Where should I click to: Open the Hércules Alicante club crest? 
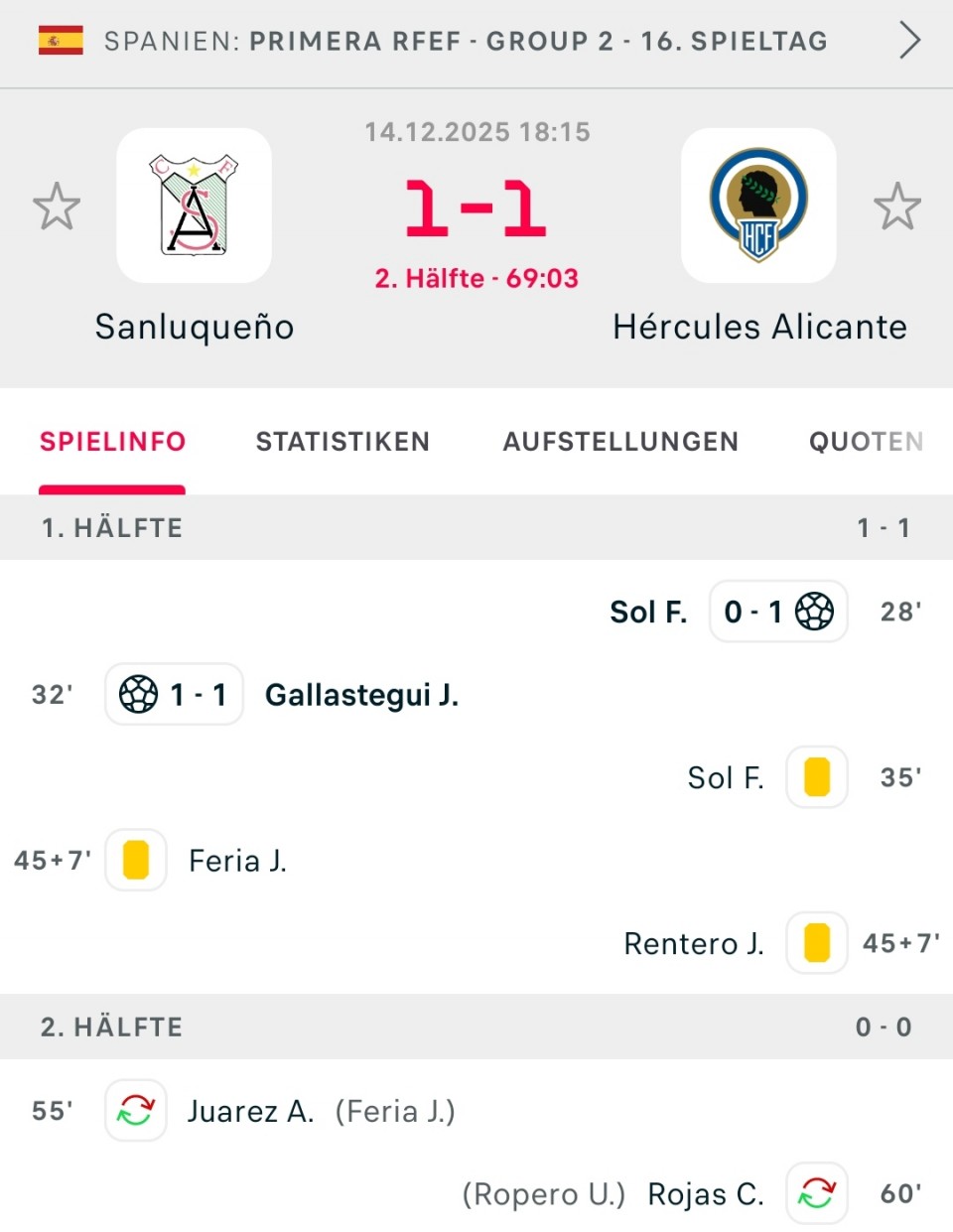click(758, 205)
